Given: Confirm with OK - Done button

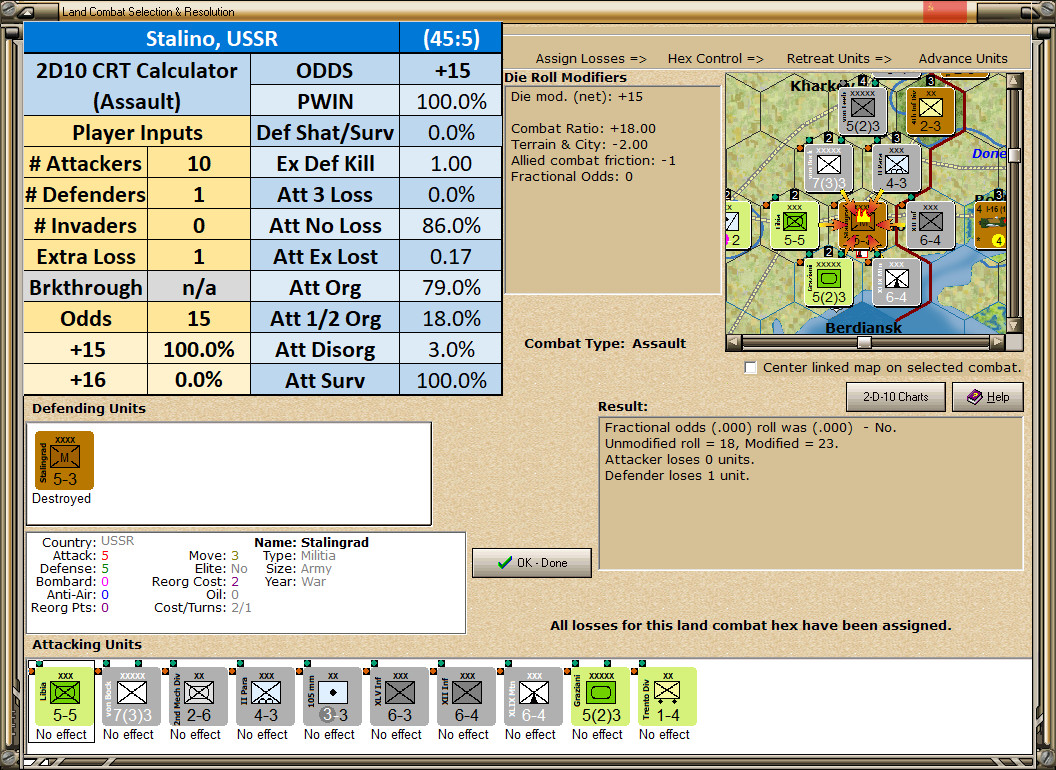Looking at the screenshot, I should (x=532, y=563).
